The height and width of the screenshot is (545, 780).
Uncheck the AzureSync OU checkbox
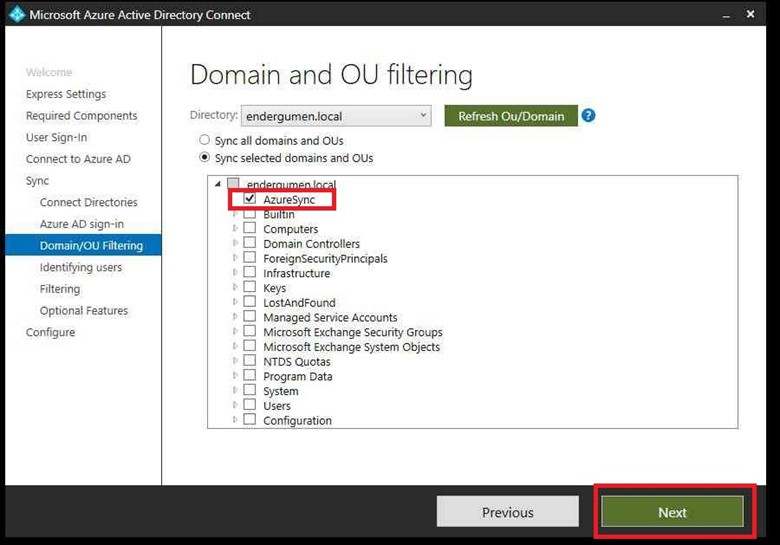[250, 200]
